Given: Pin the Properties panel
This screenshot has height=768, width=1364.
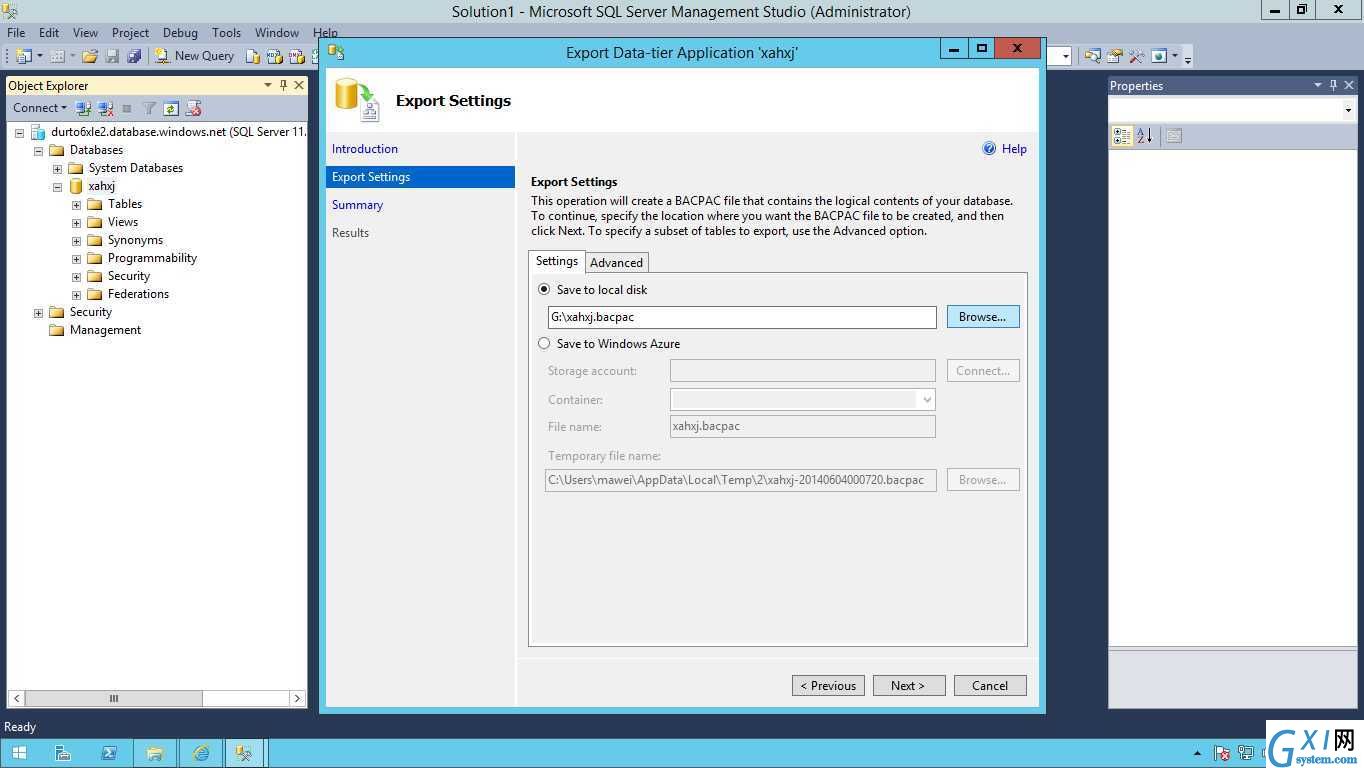Looking at the screenshot, I should (x=1333, y=85).
